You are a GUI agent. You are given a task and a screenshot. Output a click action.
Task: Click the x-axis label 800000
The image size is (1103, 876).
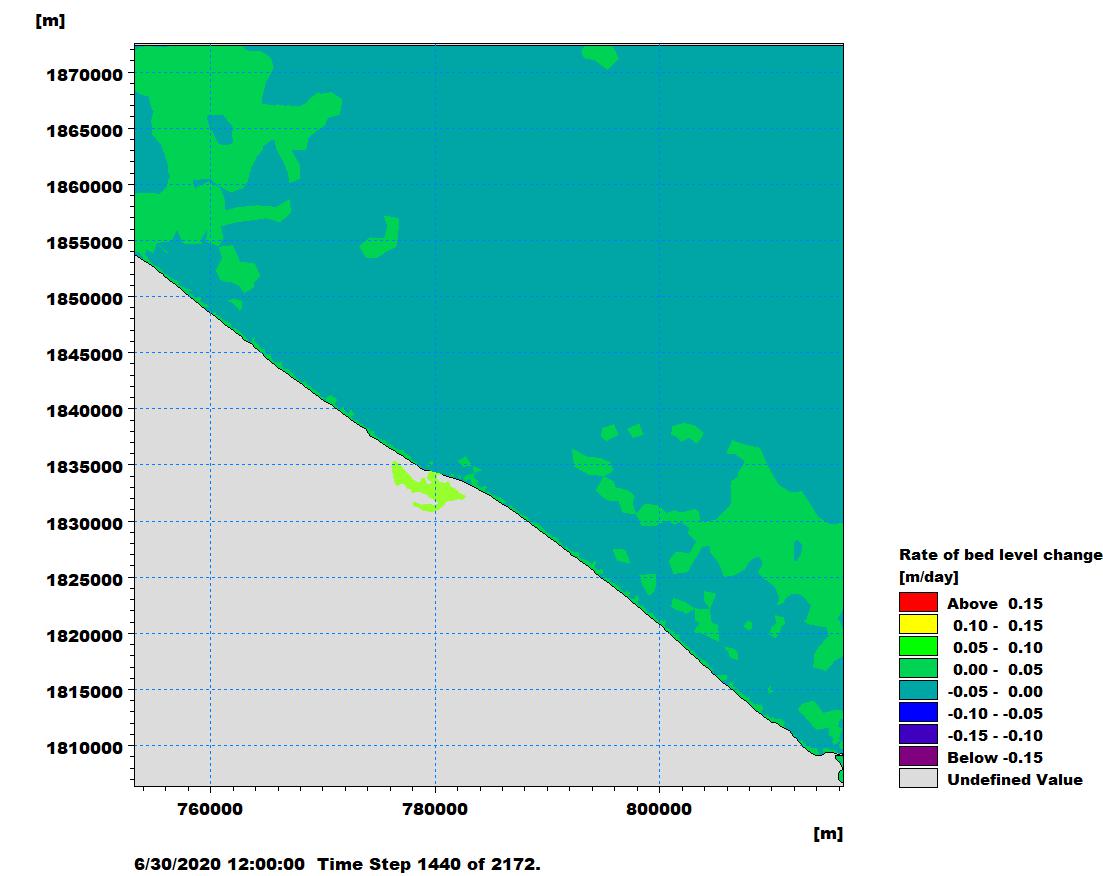[659, 809]
